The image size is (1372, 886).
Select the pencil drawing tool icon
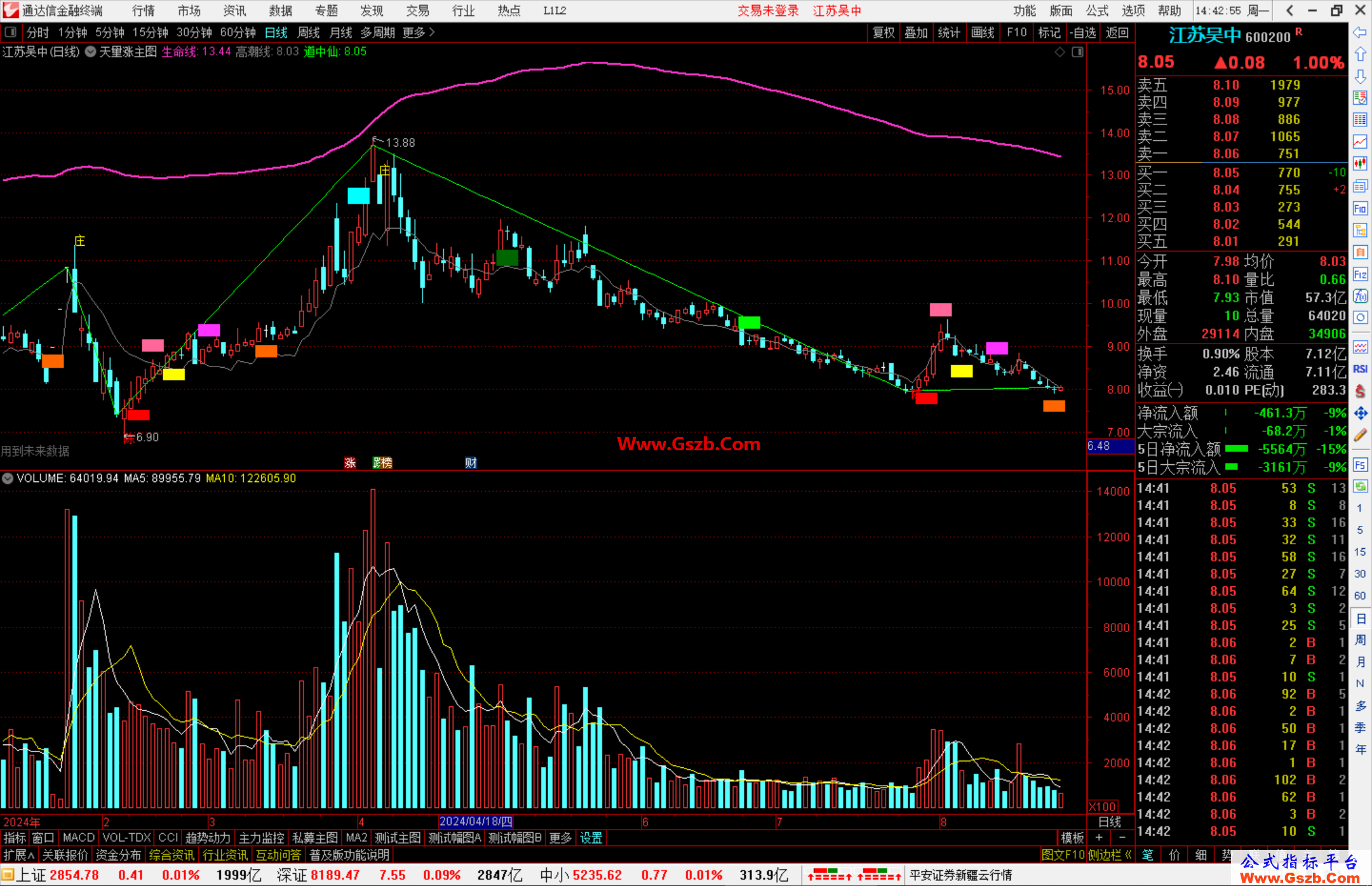pos(1360,435)
